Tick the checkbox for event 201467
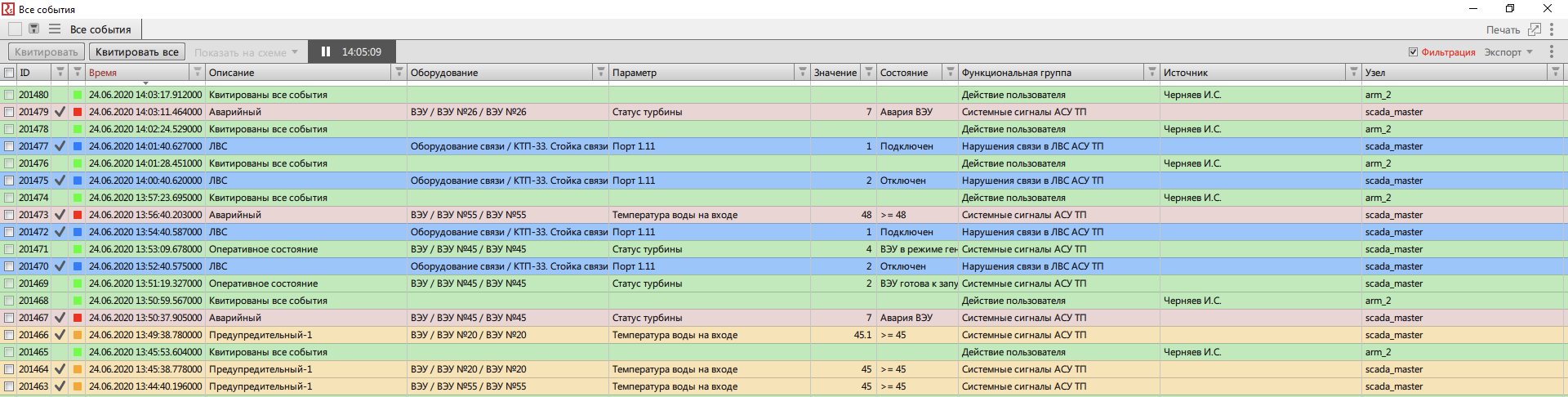Image resolution: width=1568 pixels, height=397 pixels. (x=9, y=318)
